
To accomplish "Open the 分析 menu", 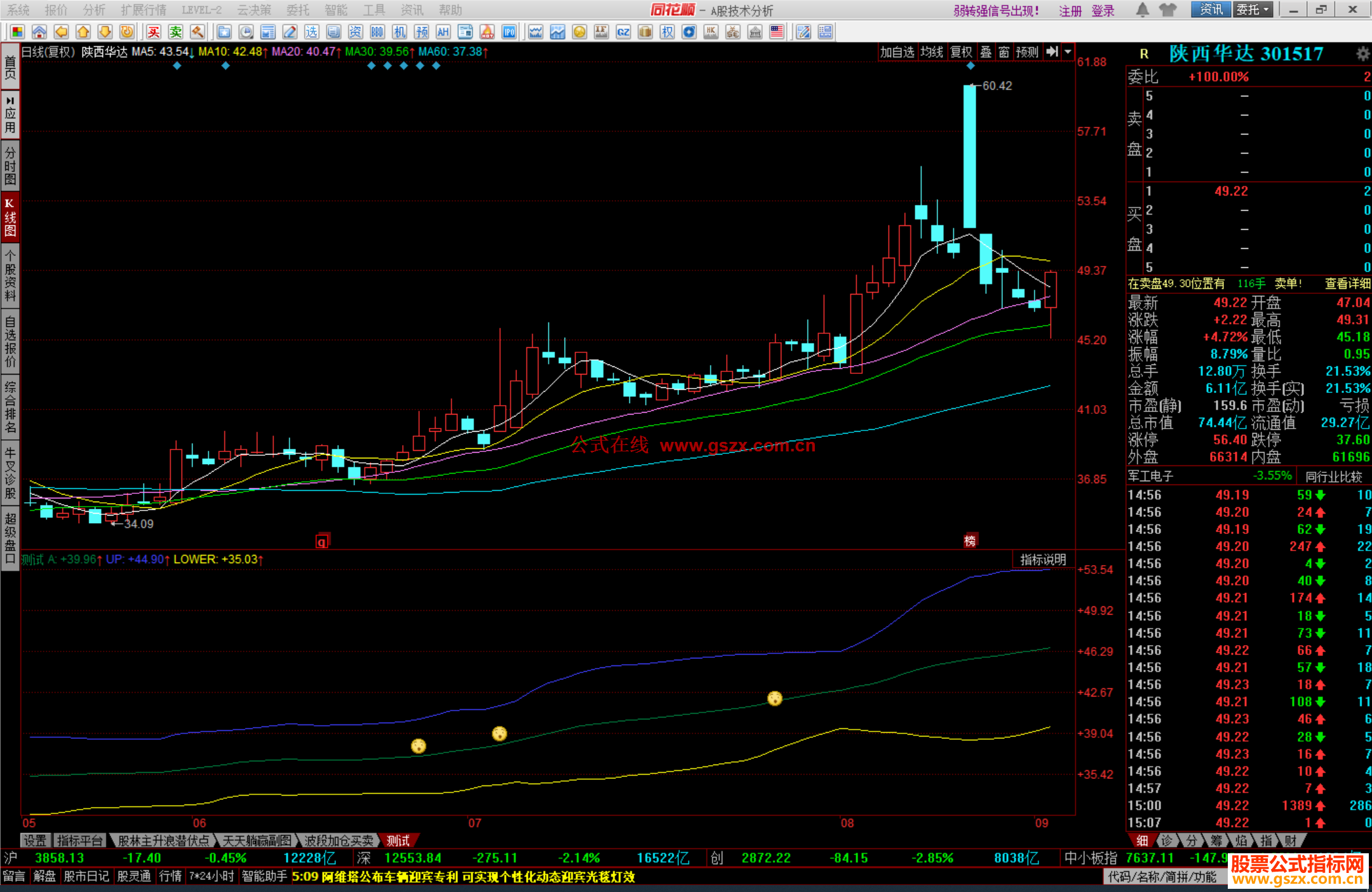I will pyautogui.click(x=94, y=10).
